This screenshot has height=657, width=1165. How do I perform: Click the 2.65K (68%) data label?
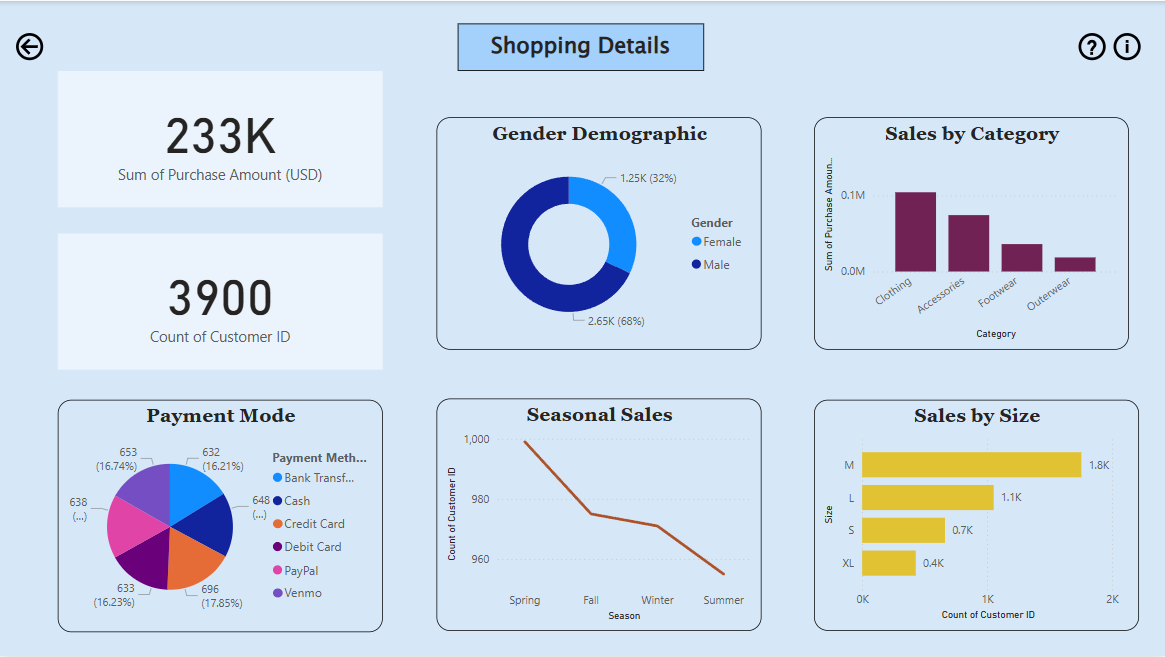(616, 321)
